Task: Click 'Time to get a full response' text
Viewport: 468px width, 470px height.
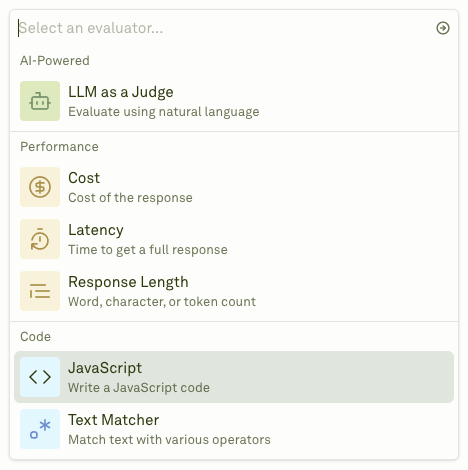Action: click(148, 250)
